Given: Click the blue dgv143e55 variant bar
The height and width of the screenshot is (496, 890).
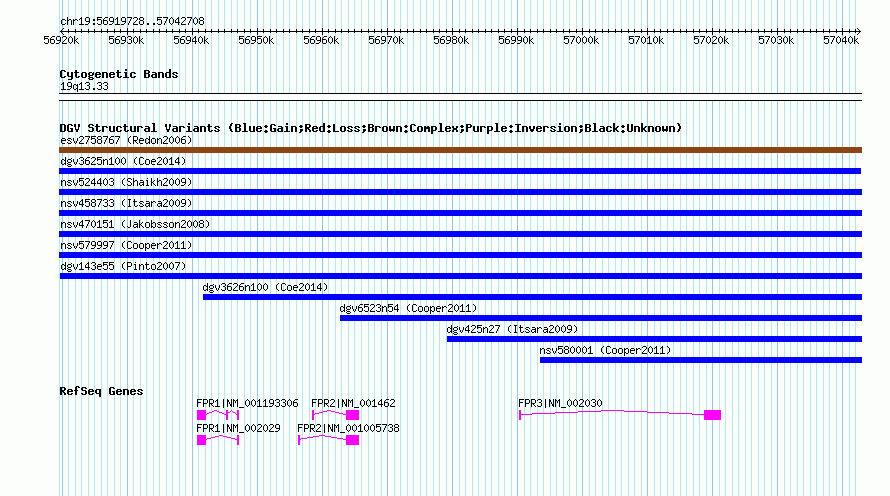Looking at the screenshot, I should coord(461,276).
